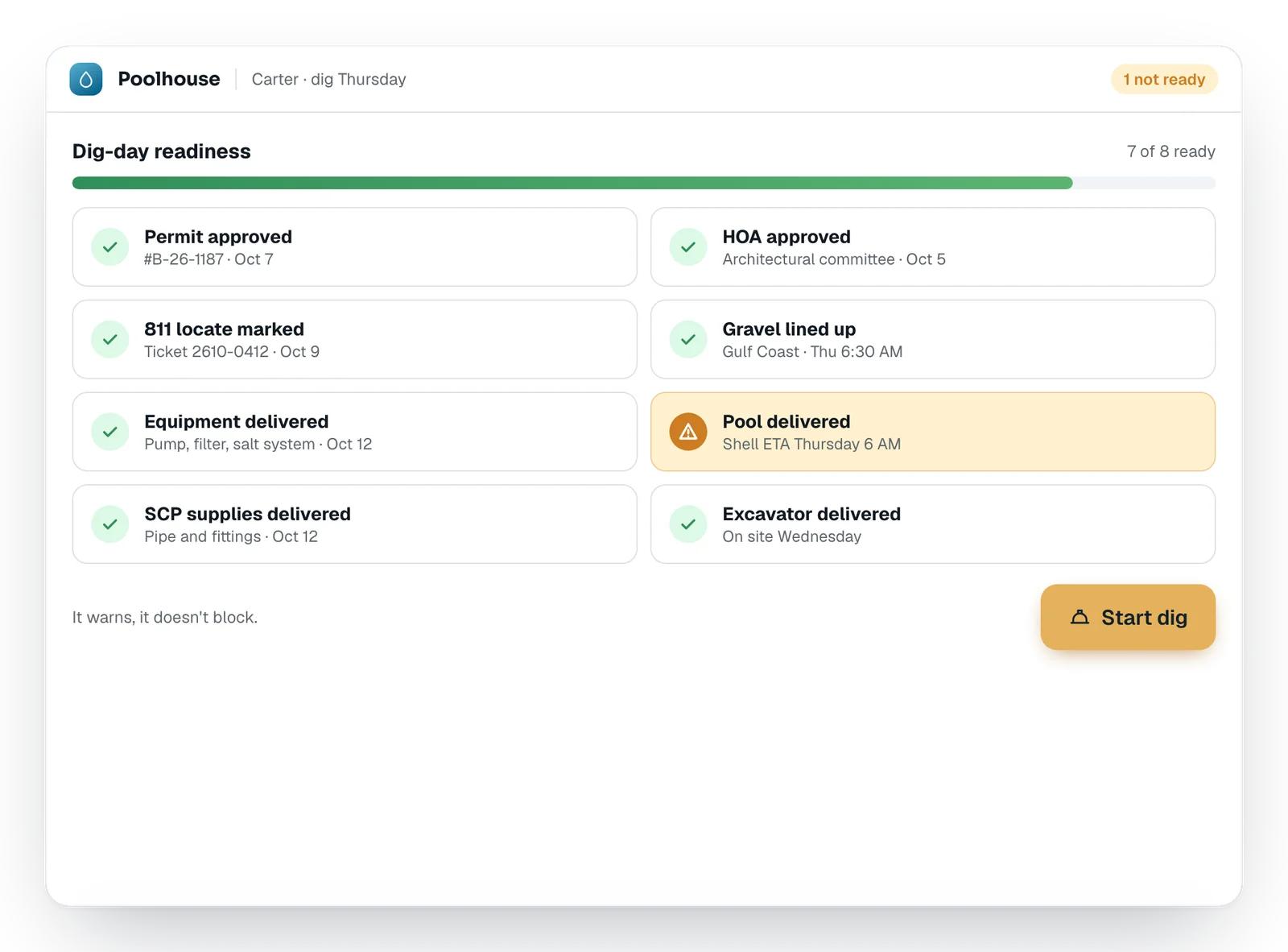Select the 'Equipment delivered' card title
The height and width of the screenshot is (952, 1288).
pos(237,422)
